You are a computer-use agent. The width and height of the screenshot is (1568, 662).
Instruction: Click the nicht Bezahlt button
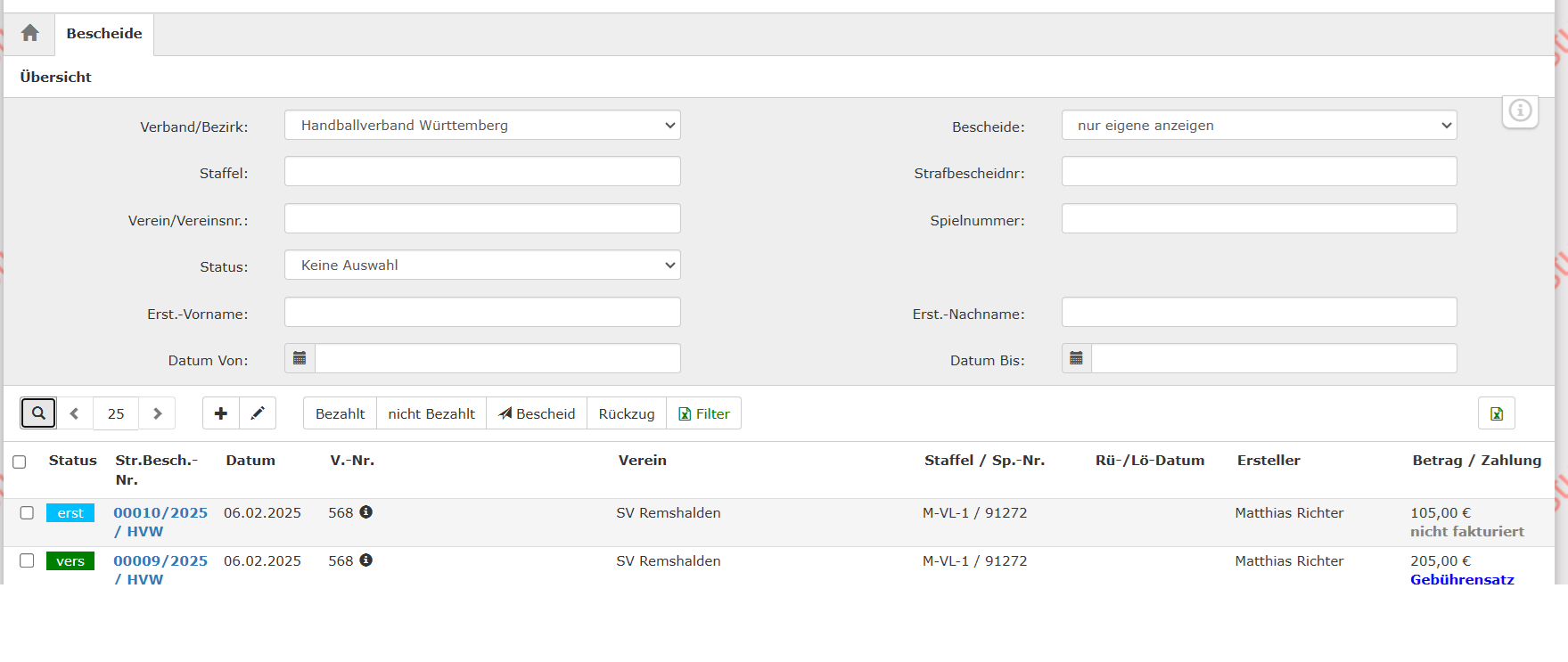431,413
